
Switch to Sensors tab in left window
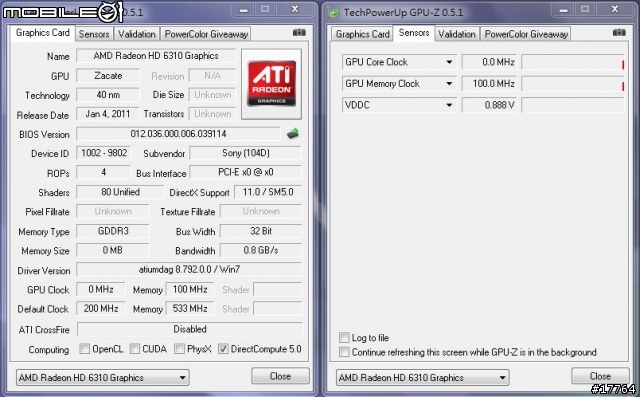94,34
